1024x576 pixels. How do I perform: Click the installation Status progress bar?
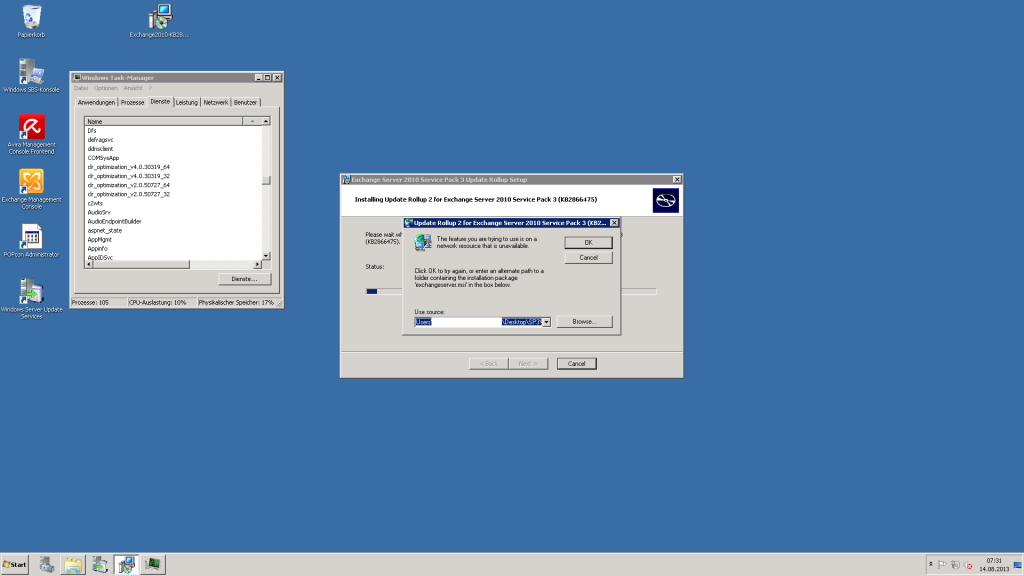[511, 291]
